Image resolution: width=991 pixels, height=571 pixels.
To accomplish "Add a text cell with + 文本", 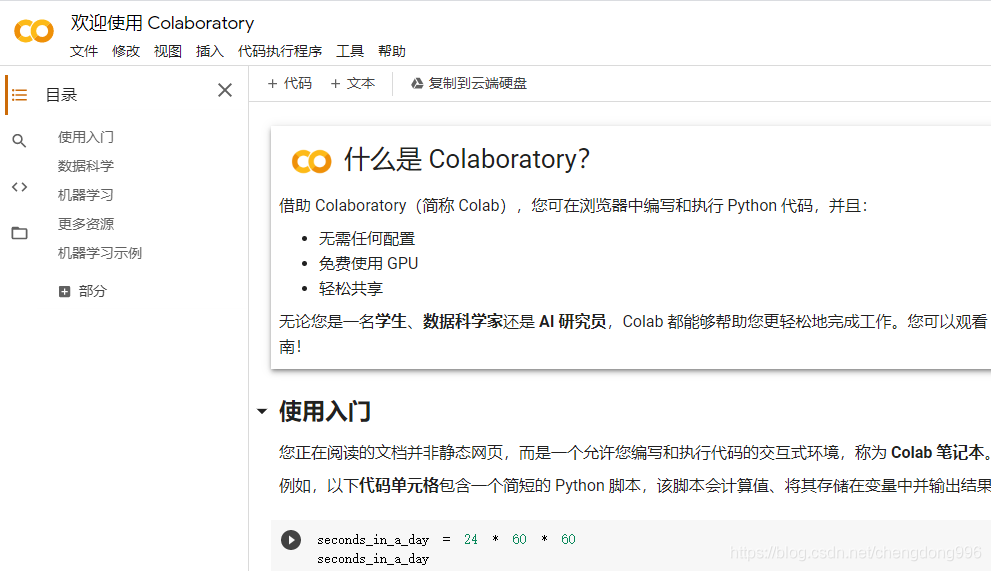I will [x=353, y=83].
